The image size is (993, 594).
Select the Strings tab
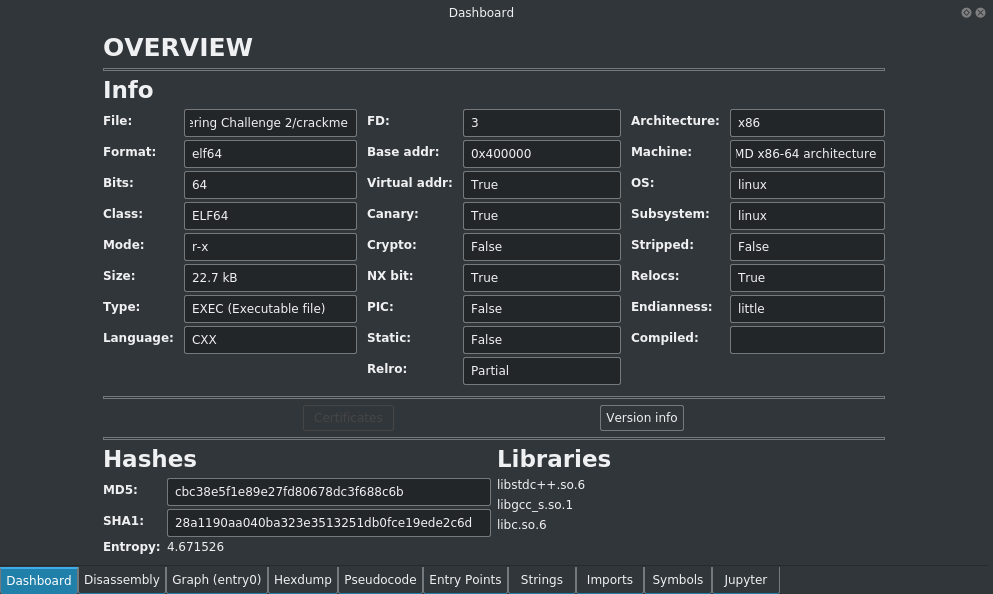coord(541,580)
